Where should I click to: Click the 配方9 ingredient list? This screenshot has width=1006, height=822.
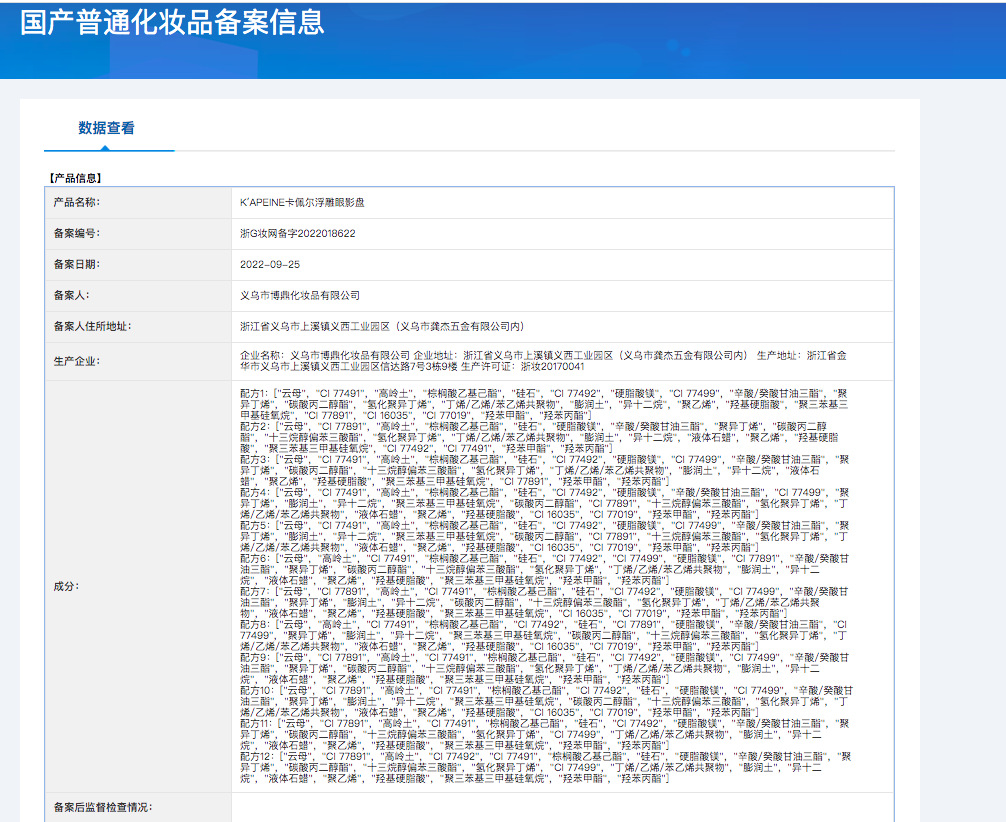[x=545, y=669]
